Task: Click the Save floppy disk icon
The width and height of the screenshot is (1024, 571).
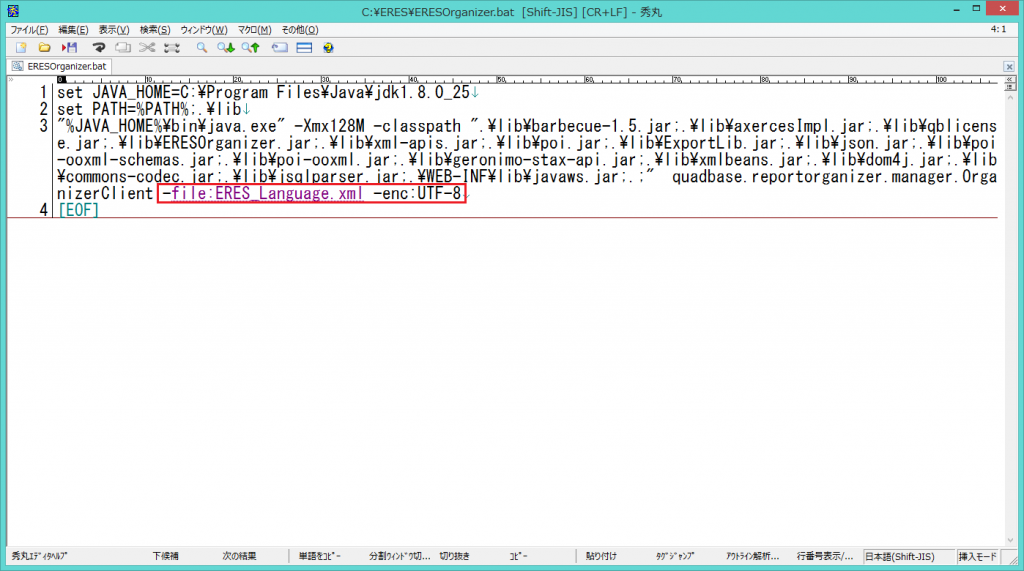Action: pyautogui.click(x=69, y=47)
